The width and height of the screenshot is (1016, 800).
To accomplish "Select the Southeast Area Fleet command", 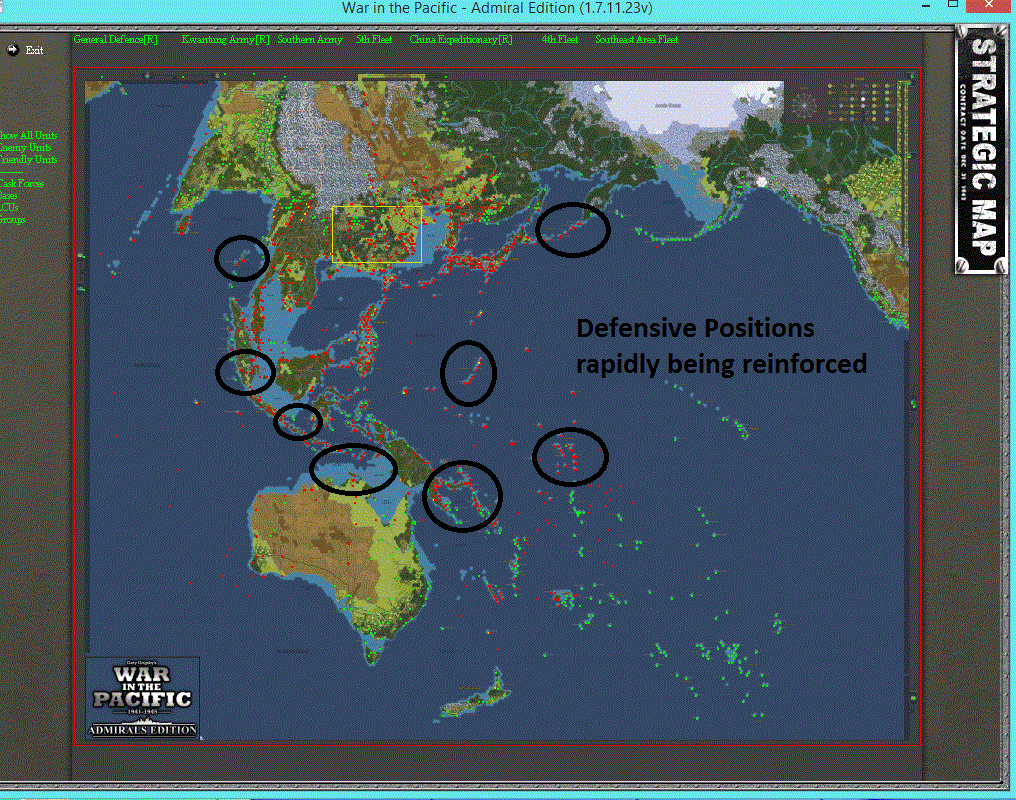I will click(x=637, y=40).
